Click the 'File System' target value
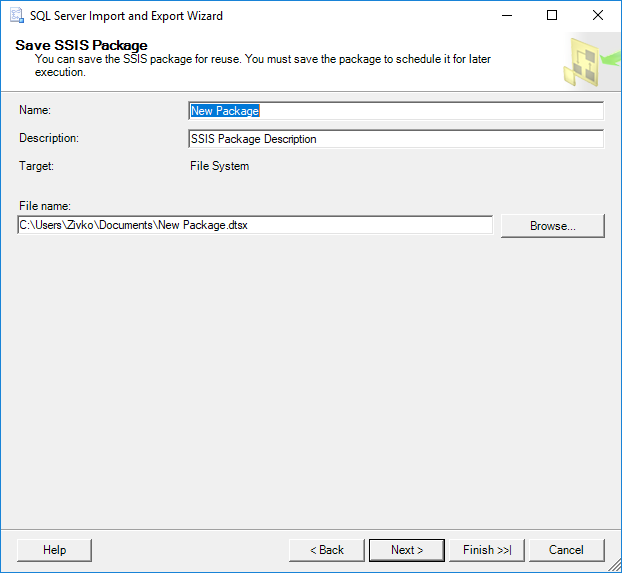The width and height of the screenshot is (622, 573). coord(219,166)
